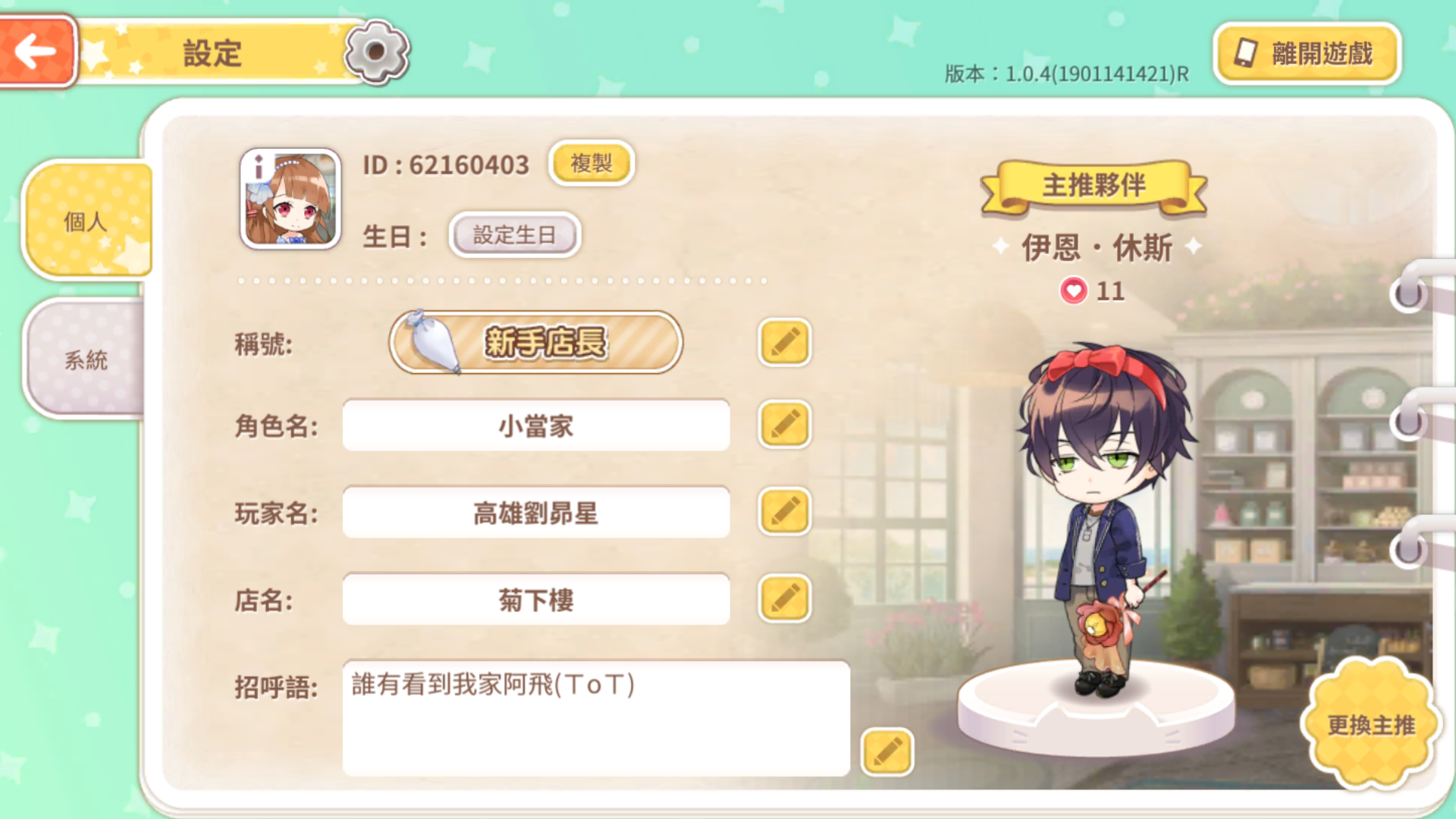The height and width of the screenshot is (819, 1456).
Task: Click the 菊下樓 shop name field
Action: 536,600
